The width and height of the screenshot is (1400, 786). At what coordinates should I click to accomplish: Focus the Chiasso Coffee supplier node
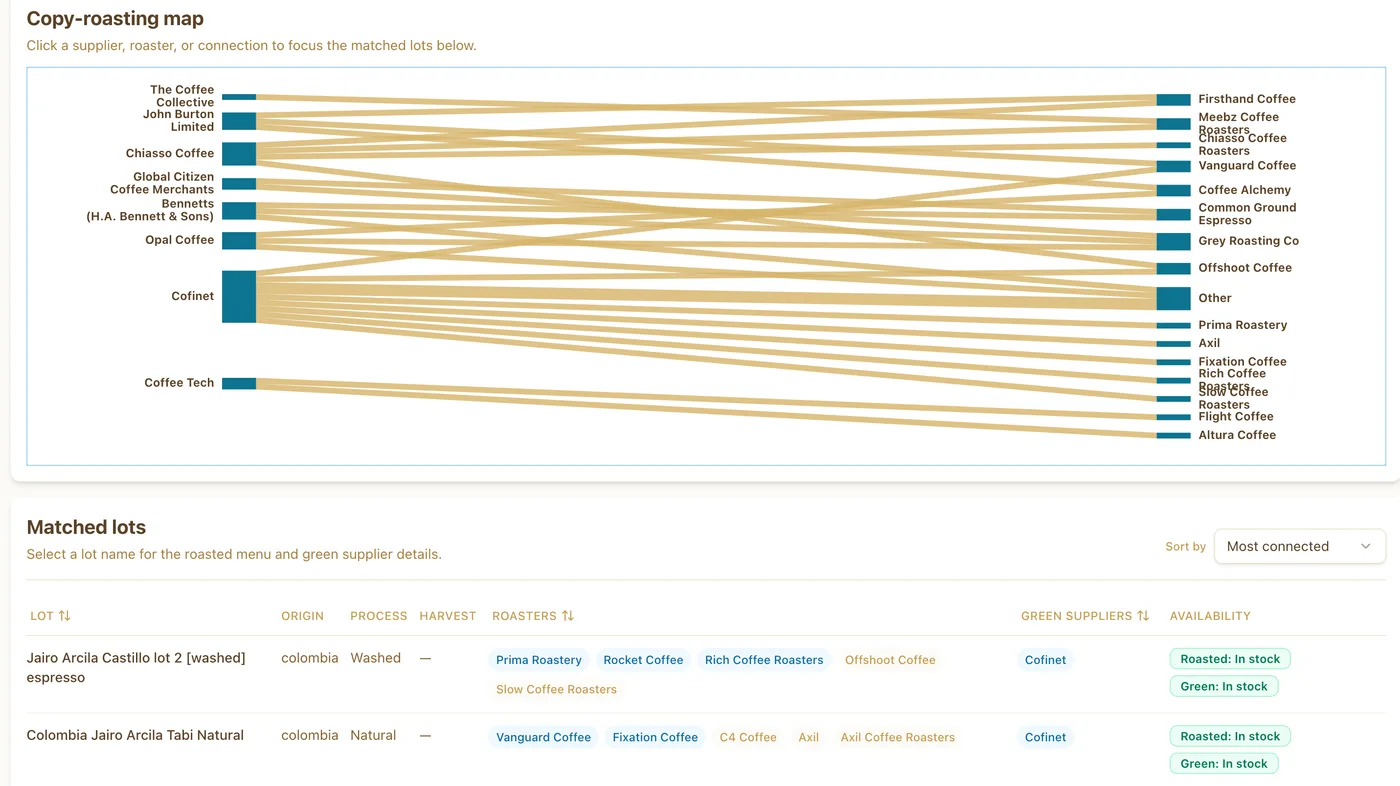239,153
